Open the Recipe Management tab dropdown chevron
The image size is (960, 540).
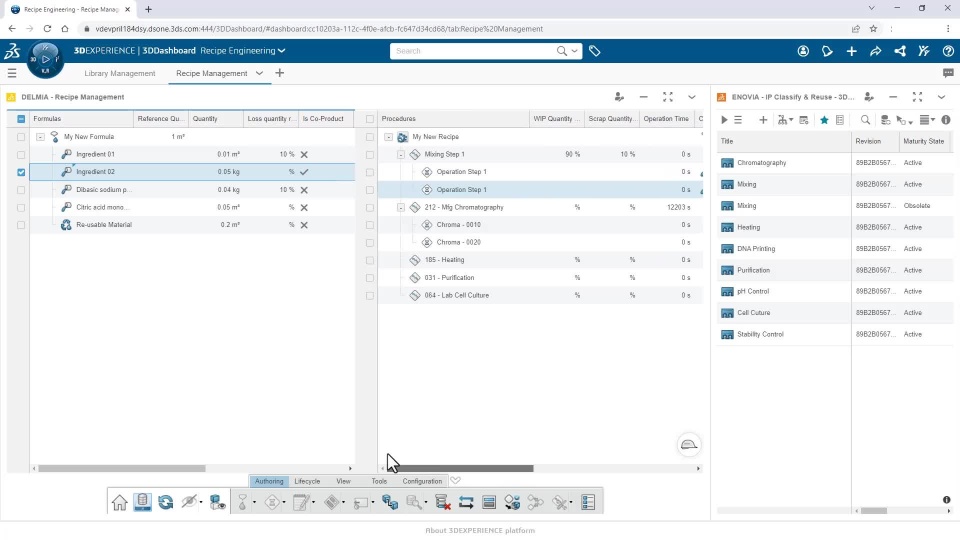(x=259, y=73)
